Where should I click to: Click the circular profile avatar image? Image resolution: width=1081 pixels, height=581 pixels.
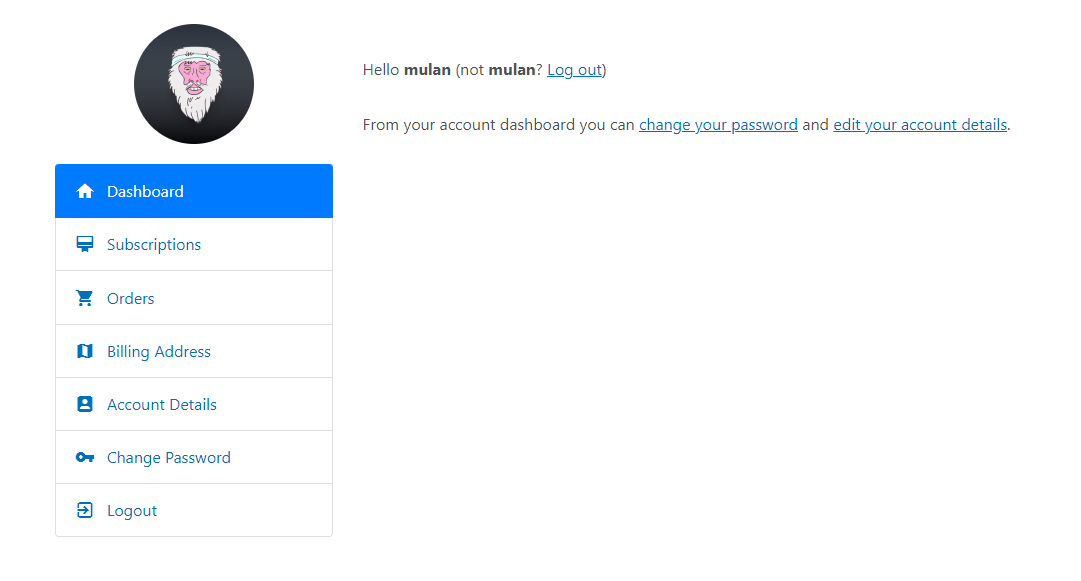click(x=194, y=84)
